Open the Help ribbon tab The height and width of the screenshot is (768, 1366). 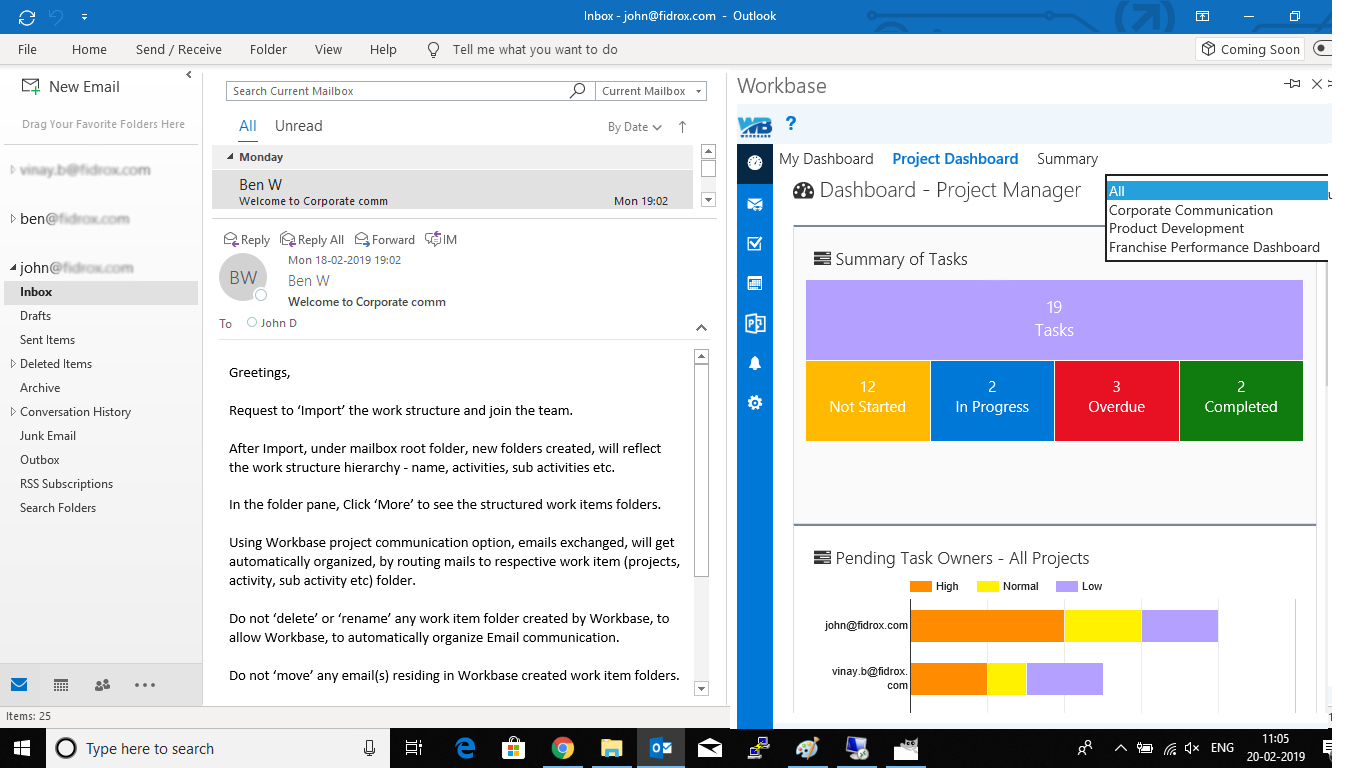(x=383, y=49)
